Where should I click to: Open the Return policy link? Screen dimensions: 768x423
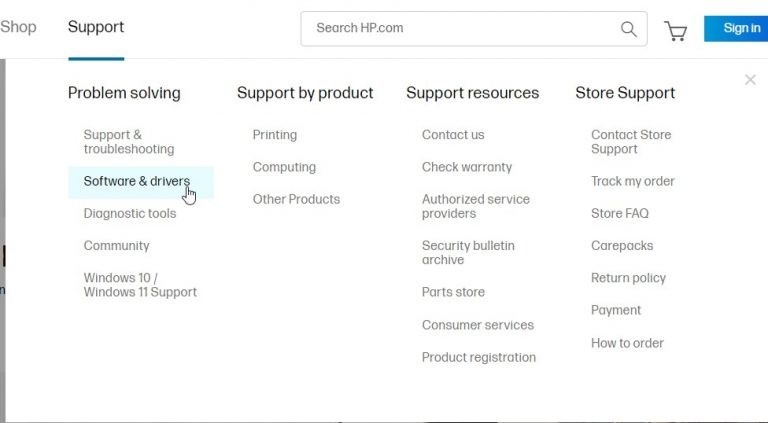coord(628,278)
